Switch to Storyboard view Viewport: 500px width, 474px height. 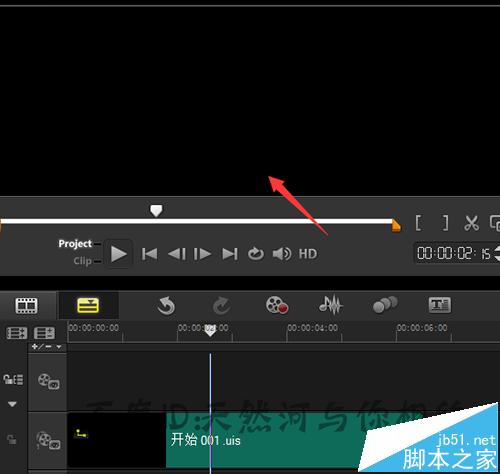pos(26,305)
